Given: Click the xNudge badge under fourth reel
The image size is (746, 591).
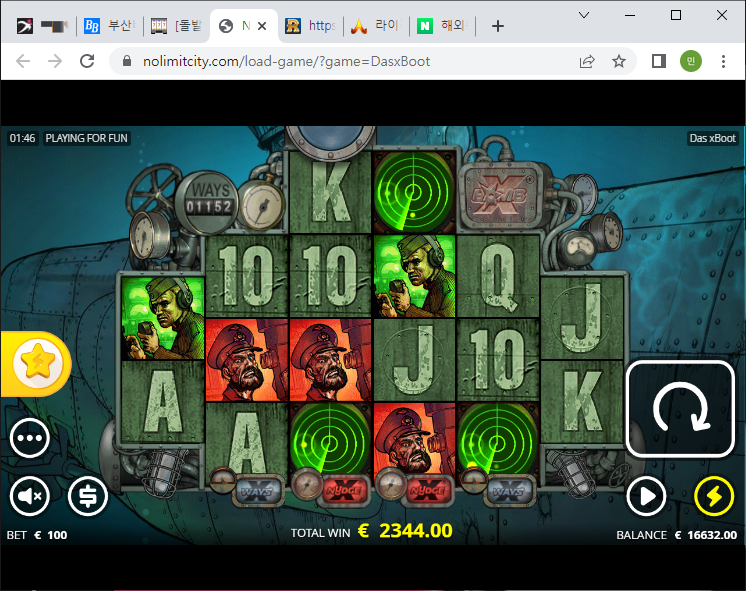Looking at the screenshot, I should click(428, 490).
